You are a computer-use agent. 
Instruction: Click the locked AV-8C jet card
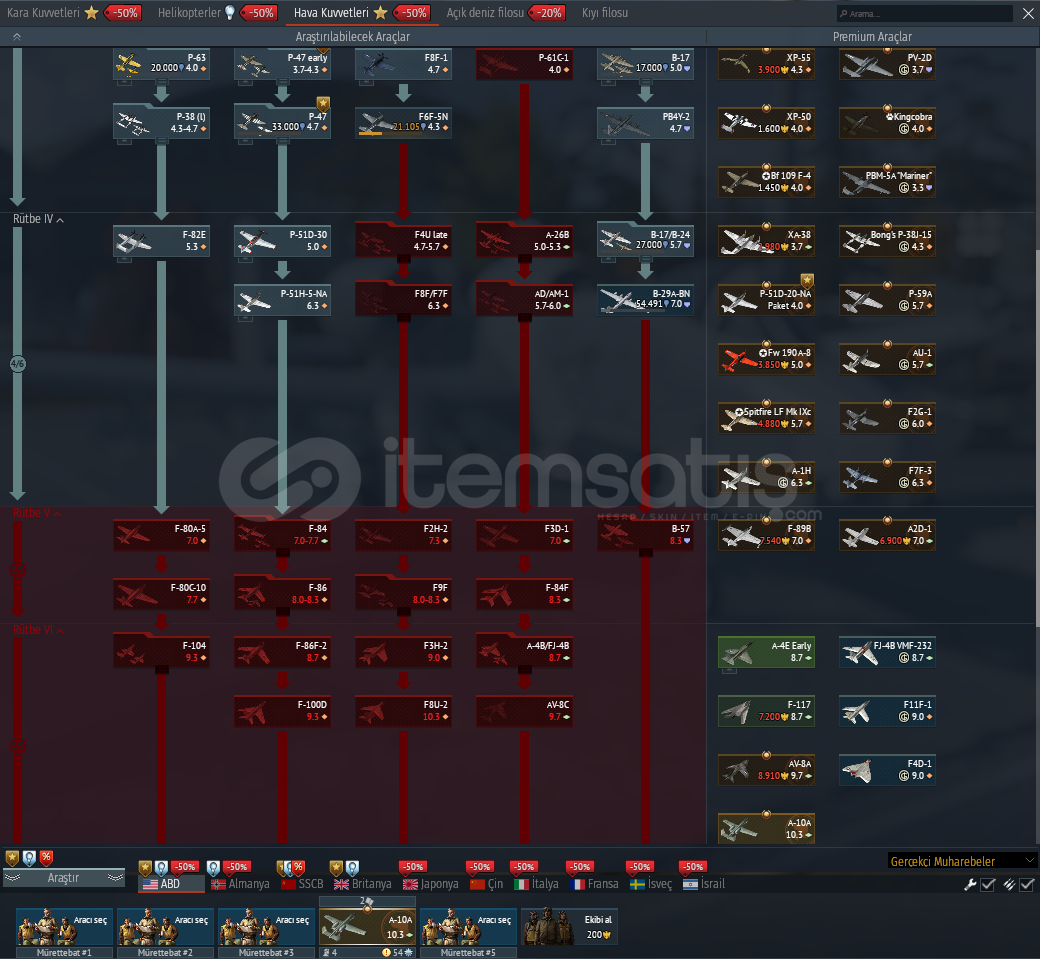(524, 711)
